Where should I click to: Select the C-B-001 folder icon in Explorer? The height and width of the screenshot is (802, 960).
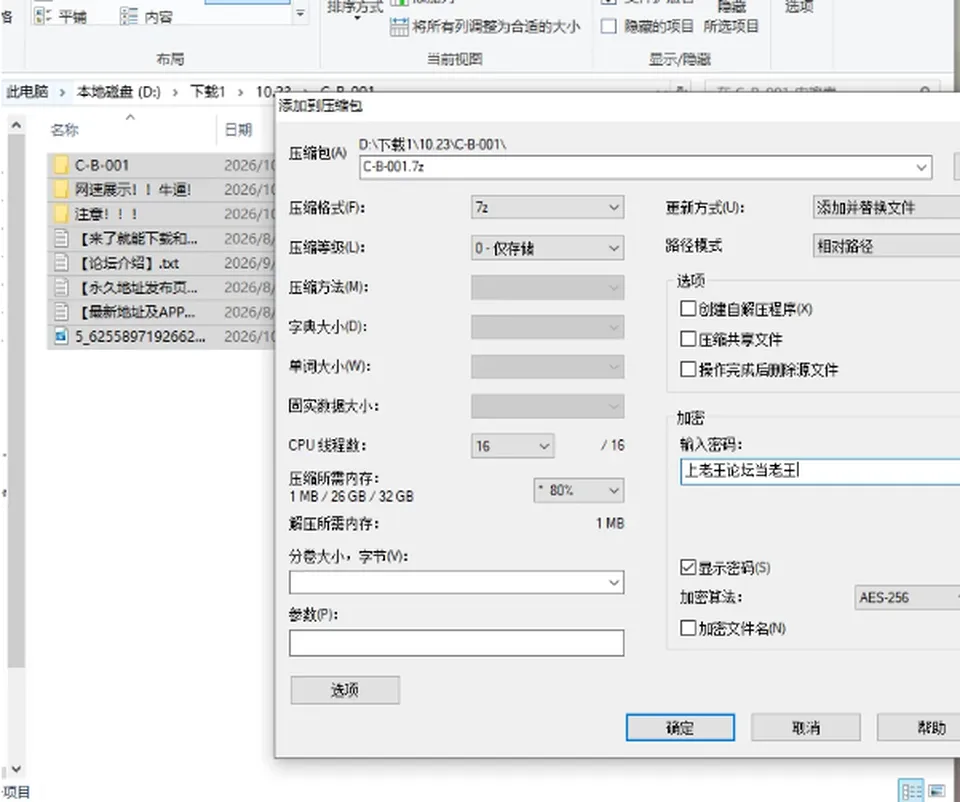61,165
